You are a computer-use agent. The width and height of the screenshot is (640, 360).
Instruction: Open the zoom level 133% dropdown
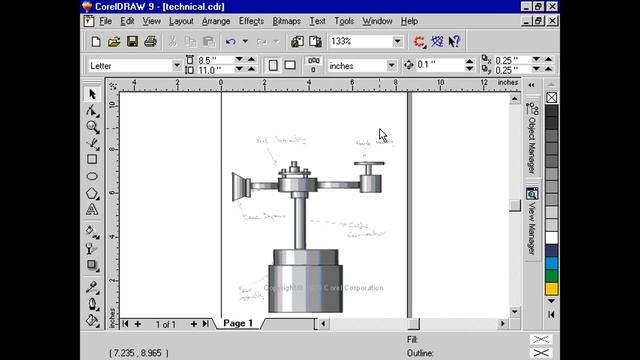click(397, 42)
